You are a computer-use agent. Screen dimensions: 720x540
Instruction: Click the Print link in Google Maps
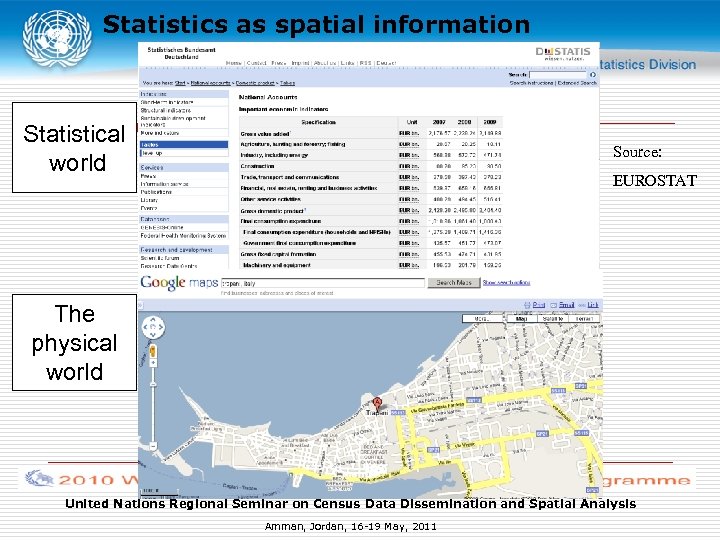click(539, 305)
